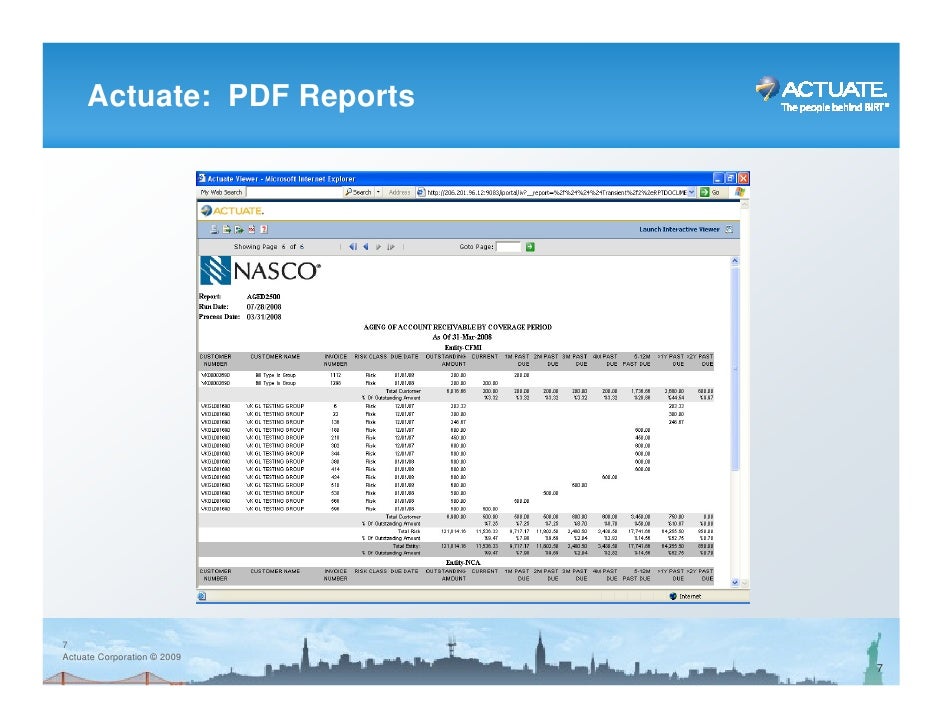Click the green Go arrow beside address bar

pos(705,192)
